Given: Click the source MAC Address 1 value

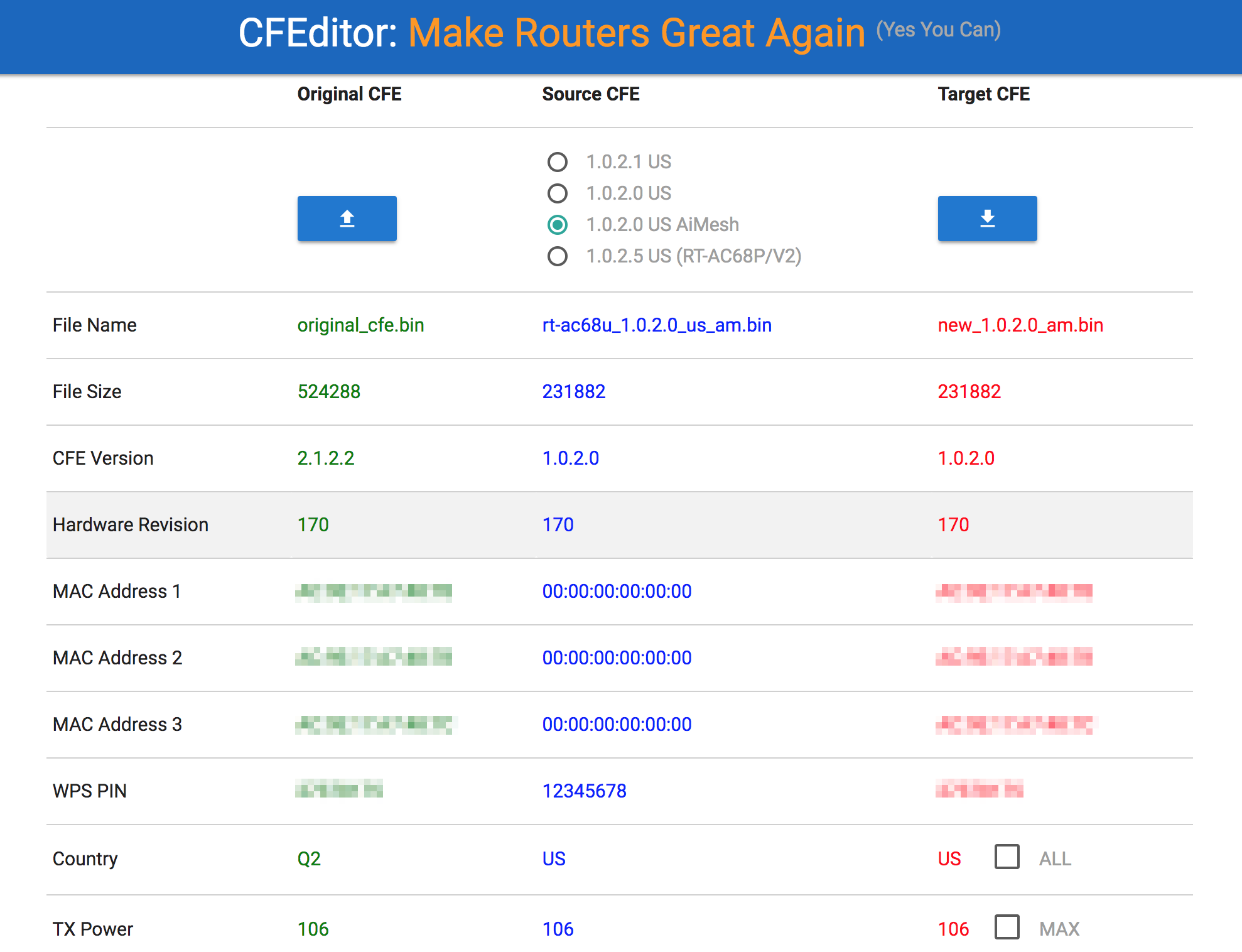Looking at the screenshot, I should point(617,592).
